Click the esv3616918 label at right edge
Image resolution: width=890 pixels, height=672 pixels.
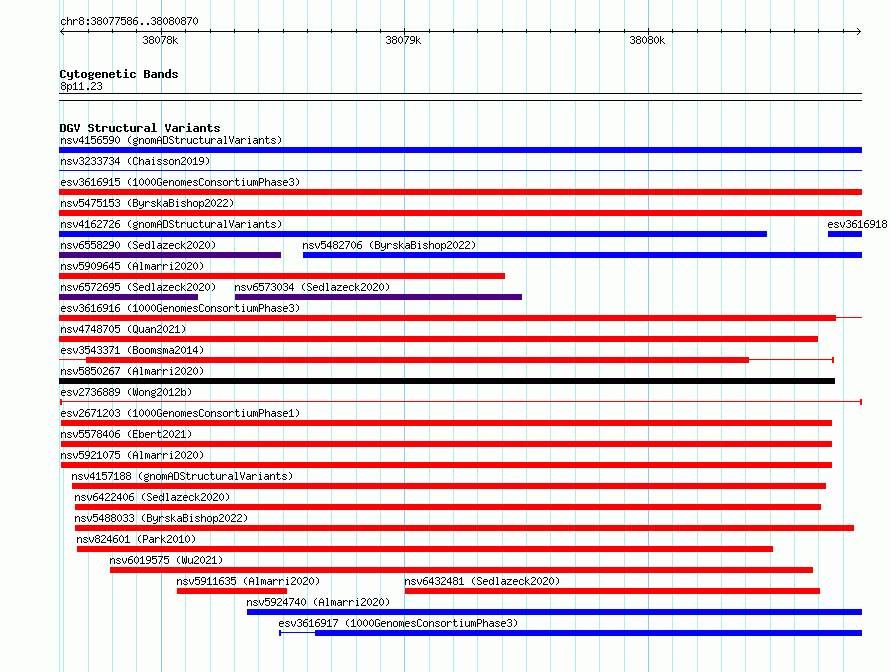(857, 224)
